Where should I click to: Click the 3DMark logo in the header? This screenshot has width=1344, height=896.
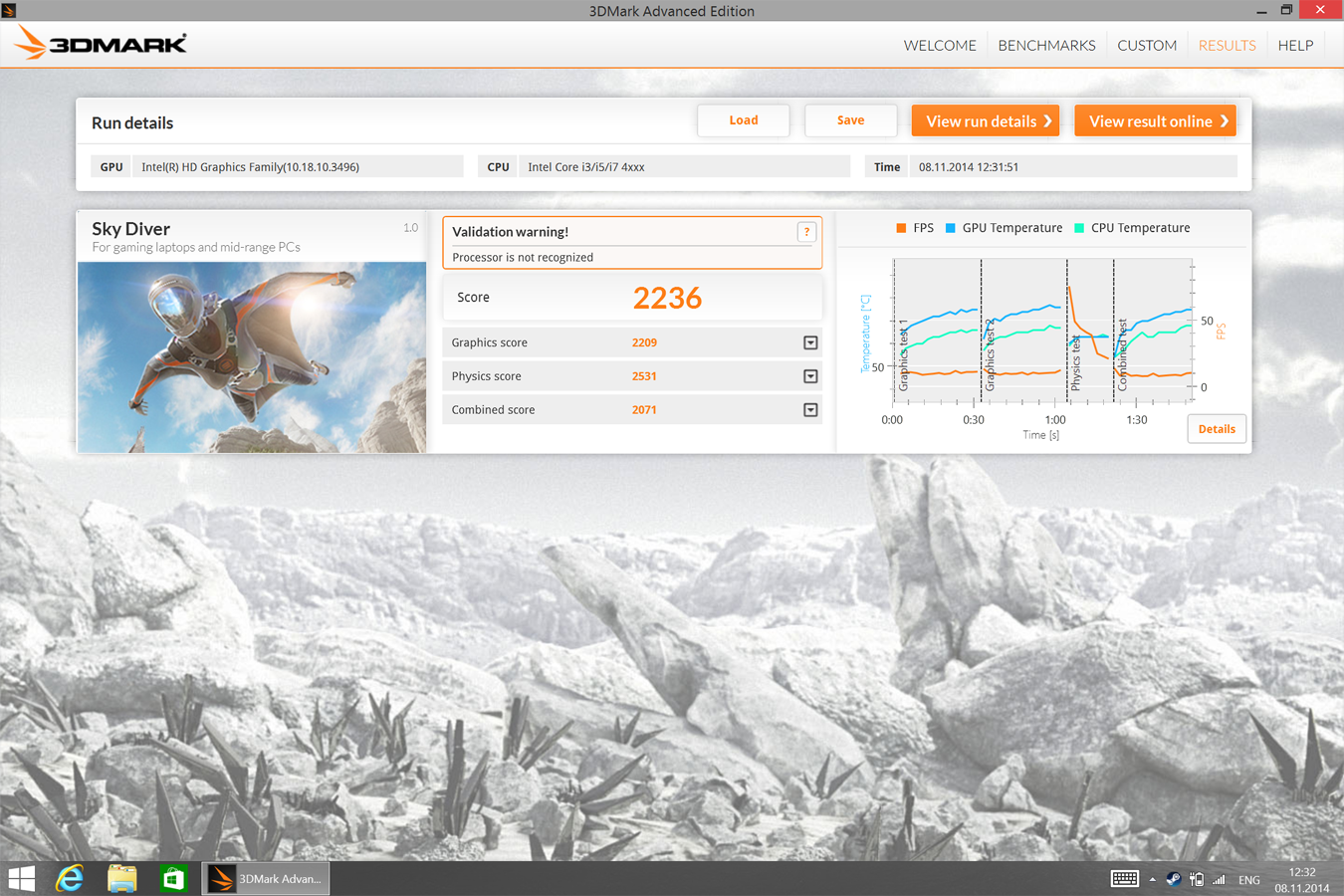tap(101, 43)
